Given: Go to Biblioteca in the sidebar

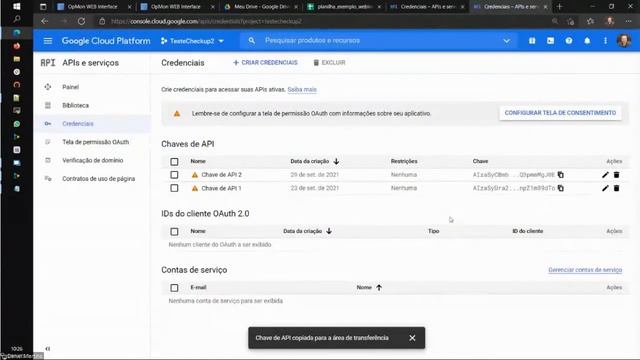Looking at the screenshot, I should 76,105.
